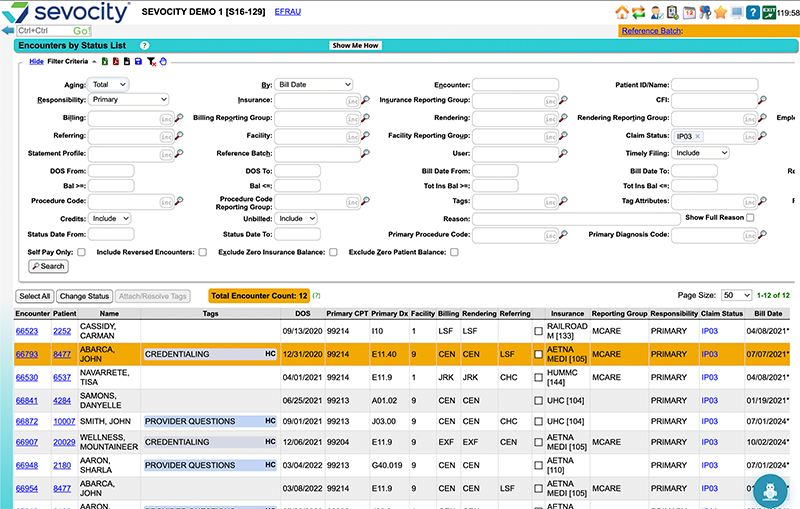Open the clipboard task icon
The width and height of the screenshot is (800, 509).
pos(673,12)
